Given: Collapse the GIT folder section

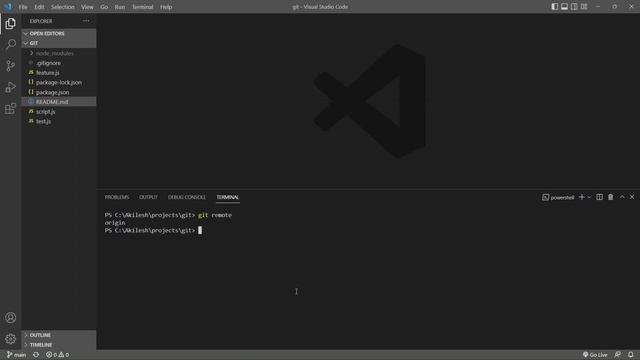Looking at the screenshot, I should 59,43.
